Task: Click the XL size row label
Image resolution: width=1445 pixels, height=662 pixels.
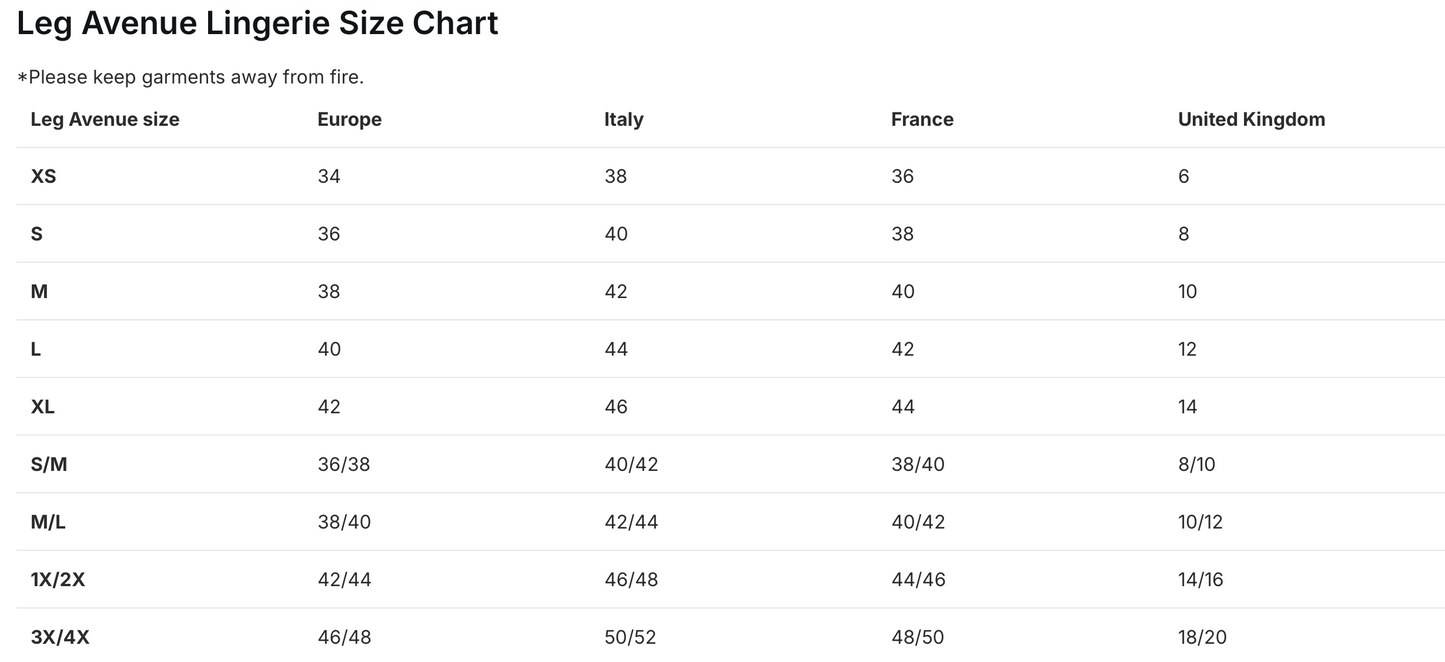Action: (42, 407)
